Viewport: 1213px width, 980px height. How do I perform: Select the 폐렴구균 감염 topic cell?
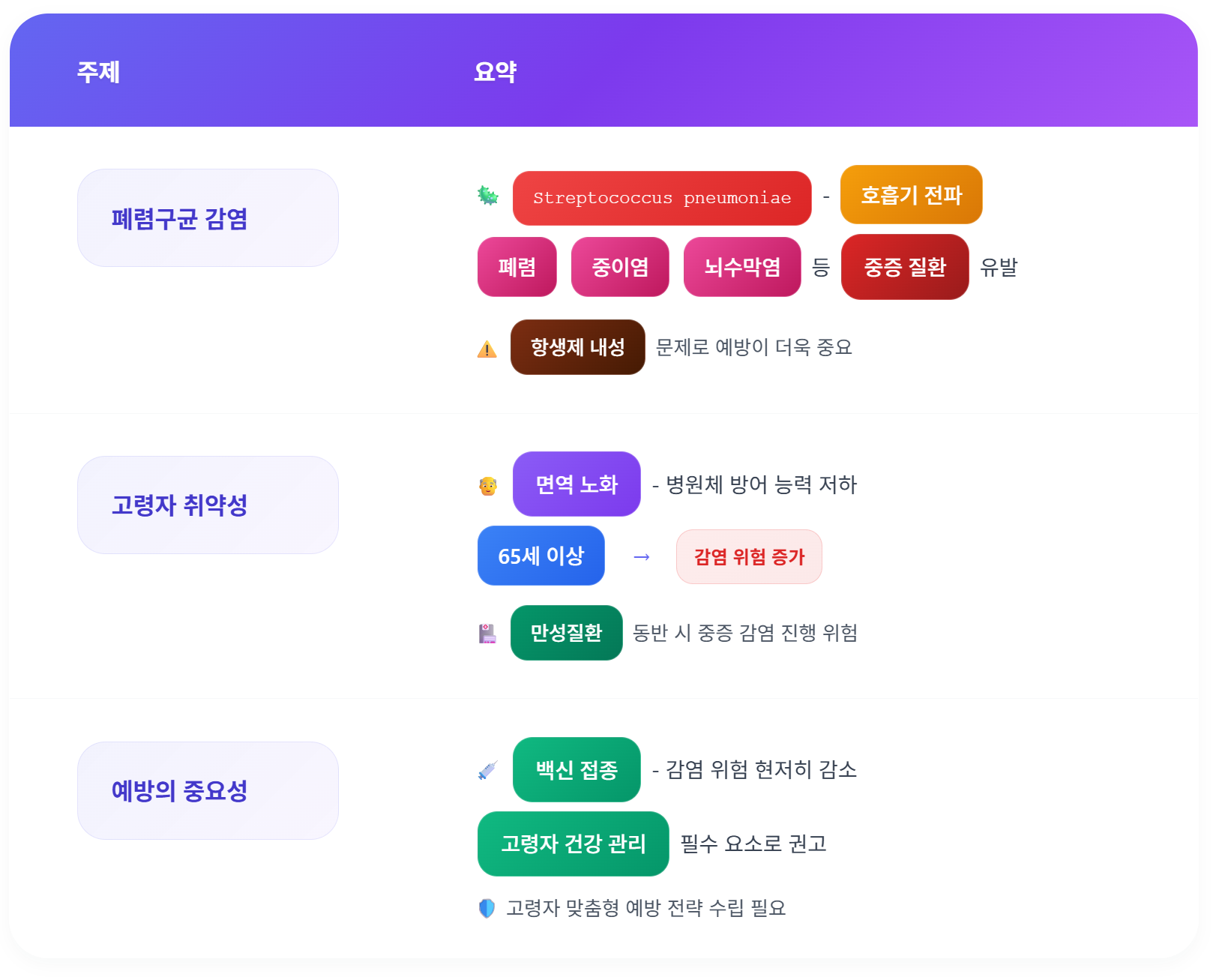(x=208, y=218)
